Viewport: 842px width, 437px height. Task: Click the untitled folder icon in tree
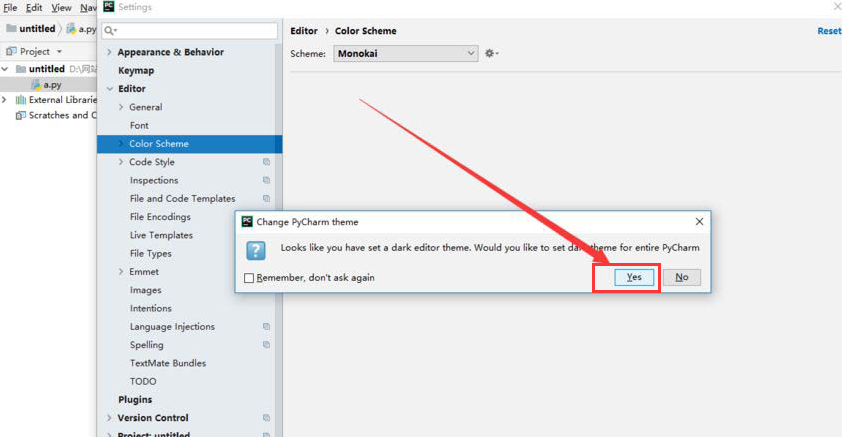tap(21, 69)
